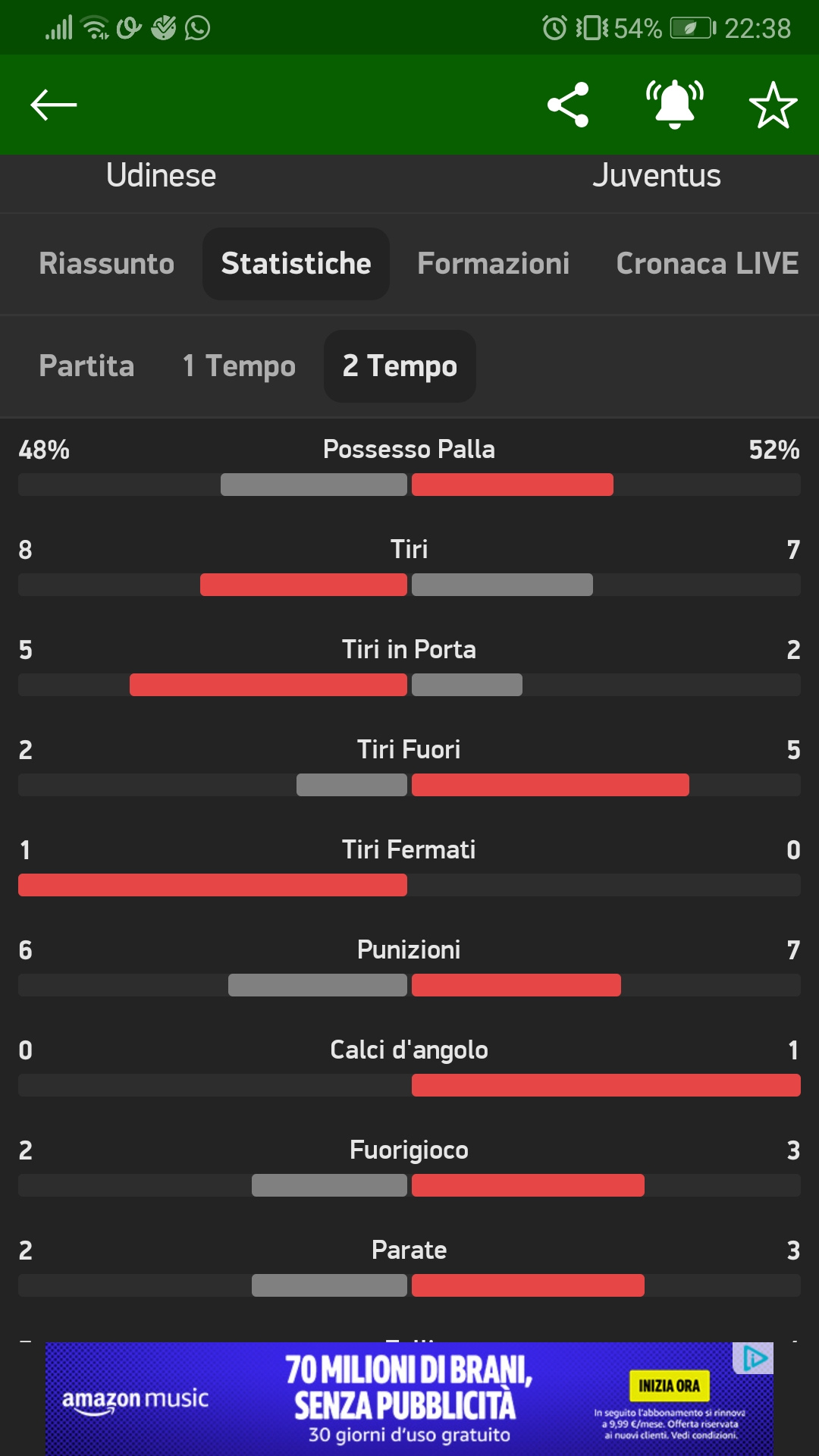The image size is (819, 1456).
Task: Tap the Wi-Fi signal icon
Action: (95, 28)
